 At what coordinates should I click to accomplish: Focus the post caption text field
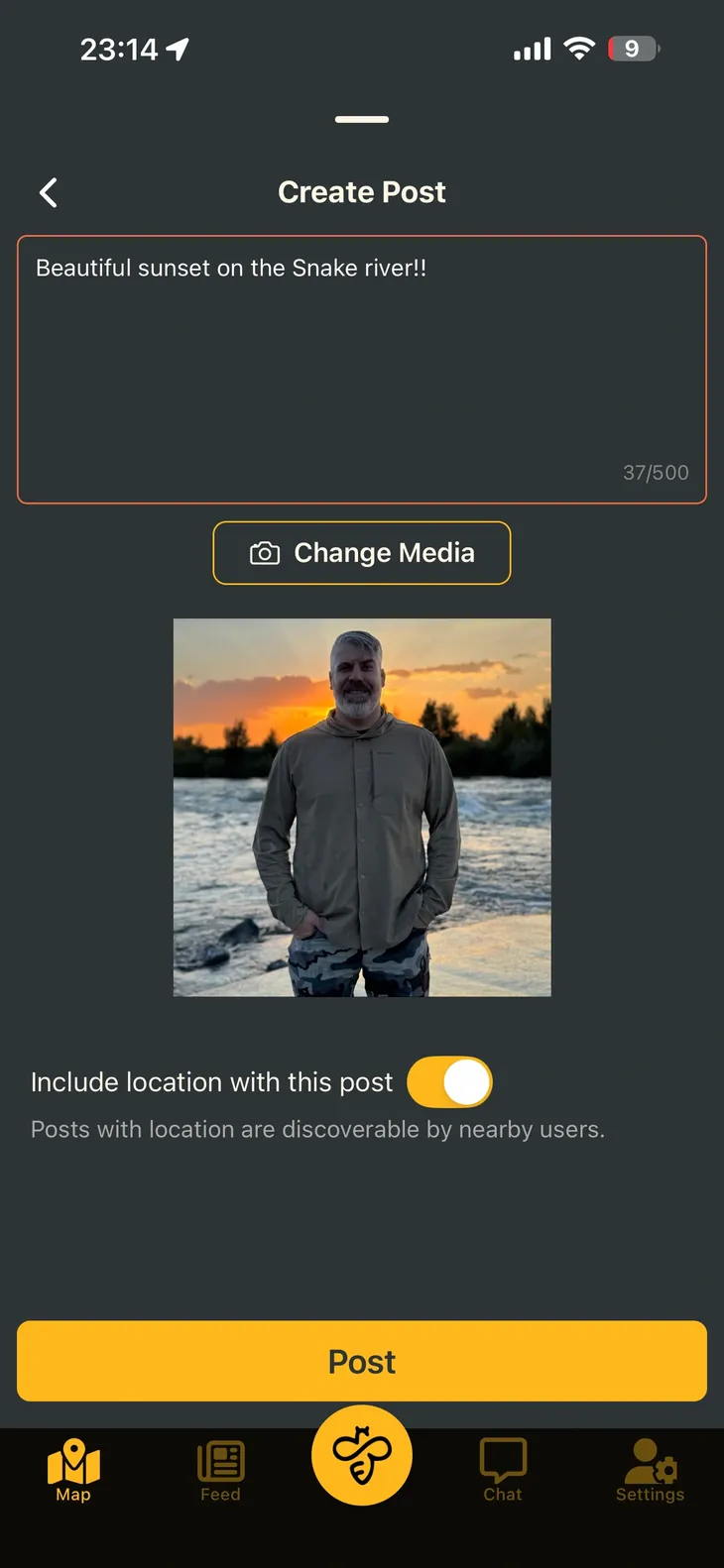pyautogui.click(x=362, y=370)
